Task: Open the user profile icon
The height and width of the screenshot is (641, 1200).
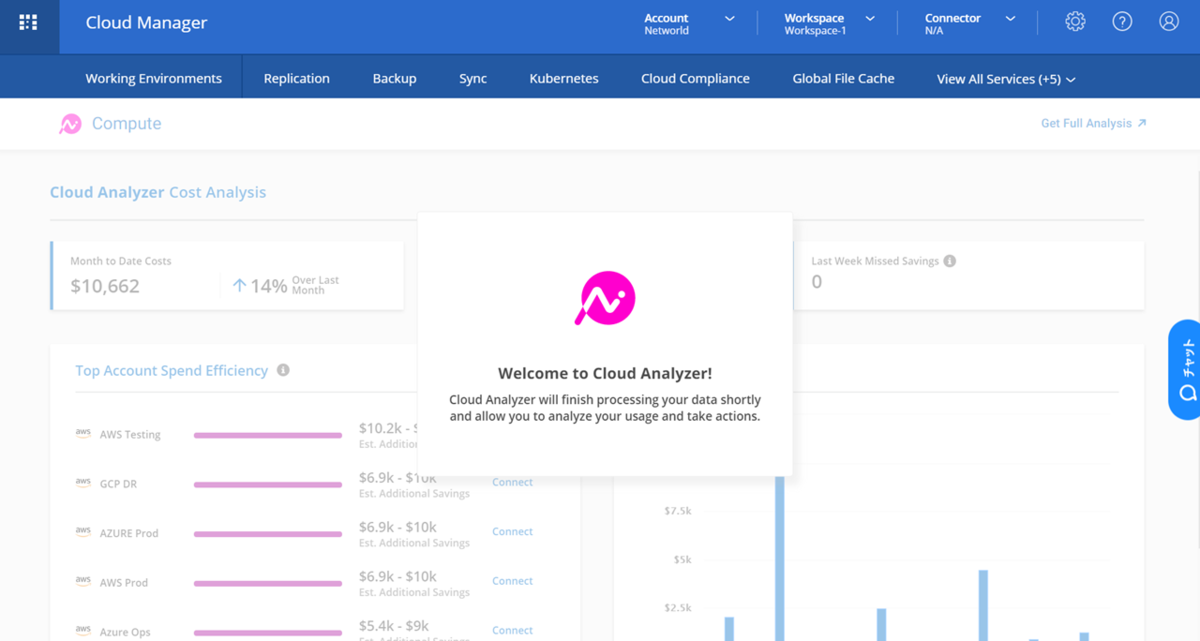Action: 1169,21
